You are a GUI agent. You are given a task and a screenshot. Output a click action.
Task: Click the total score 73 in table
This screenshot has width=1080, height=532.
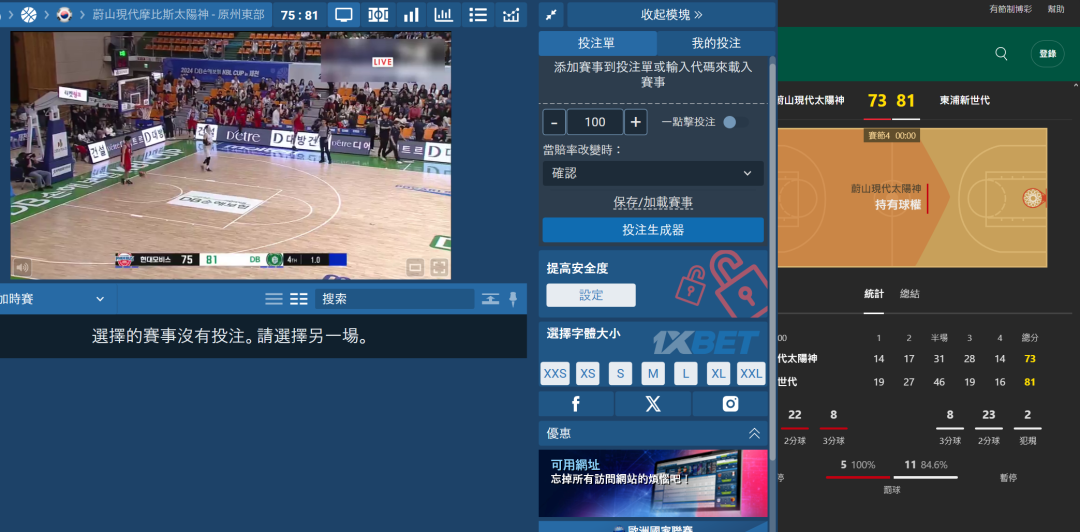[x=1030, y=359]
